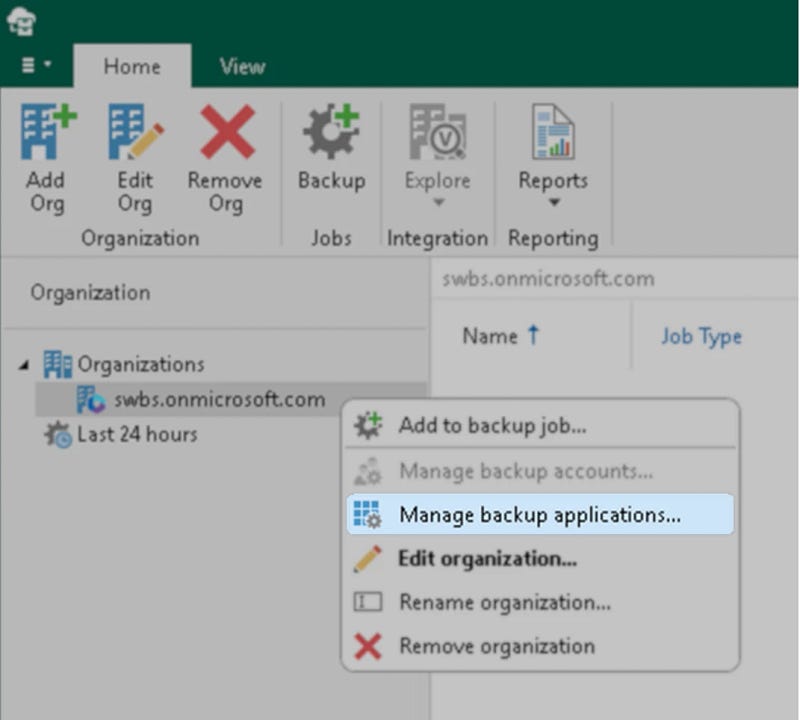Image resolution: width=800 pixels, height=720 pixels.
Task: Select the Home tab
Action: [x=132, y=66]
